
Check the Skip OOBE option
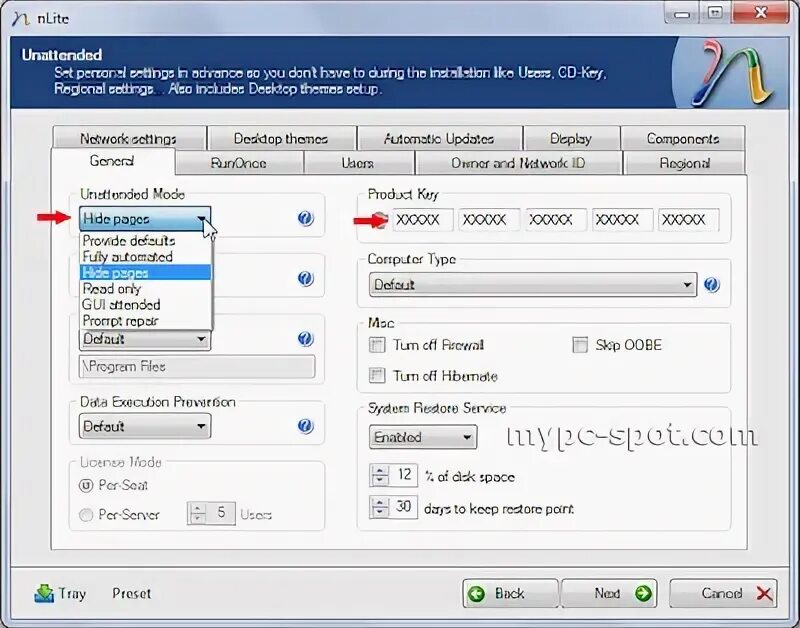point(580,345)
